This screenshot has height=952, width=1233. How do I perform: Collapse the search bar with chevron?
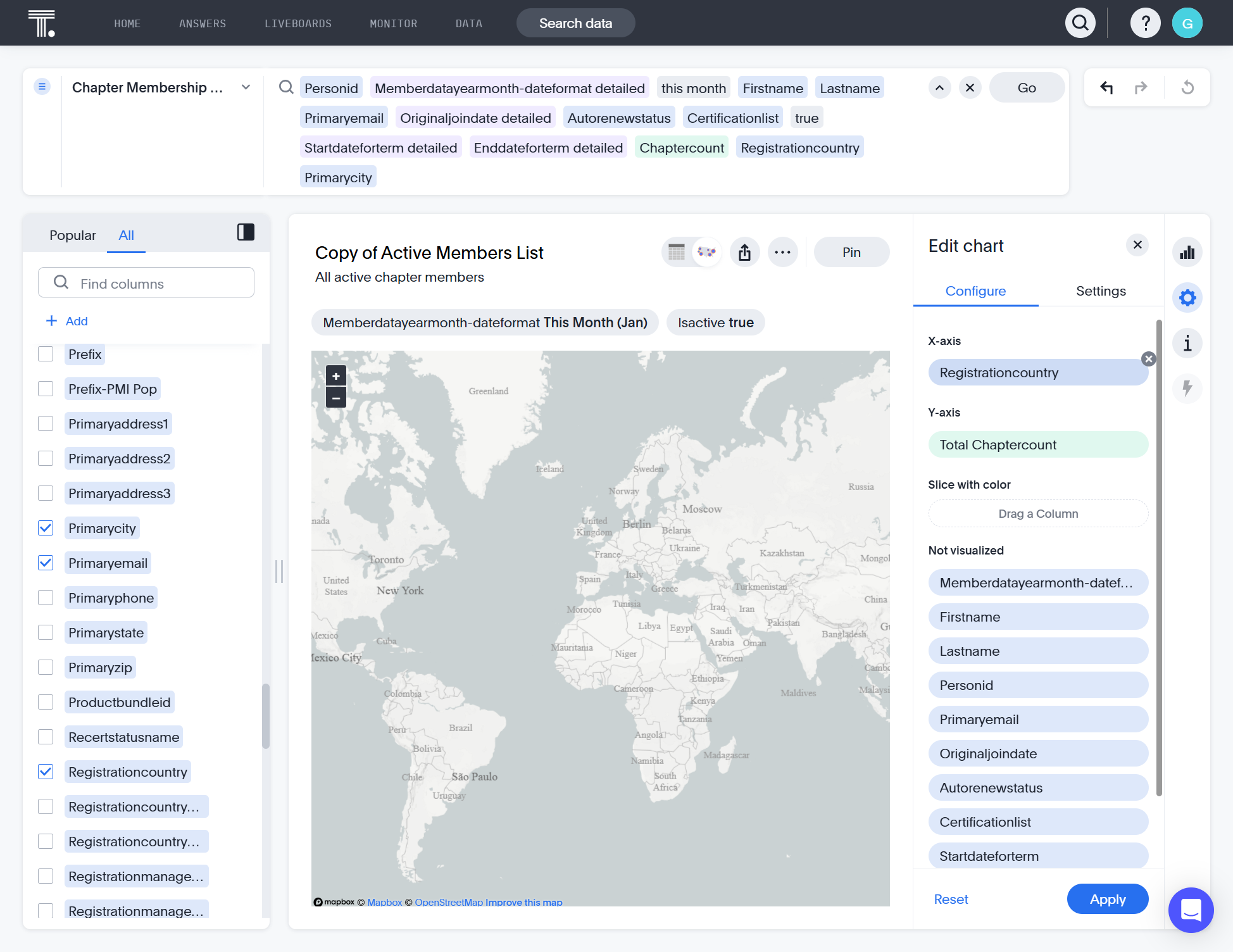[x=940, y=87]
